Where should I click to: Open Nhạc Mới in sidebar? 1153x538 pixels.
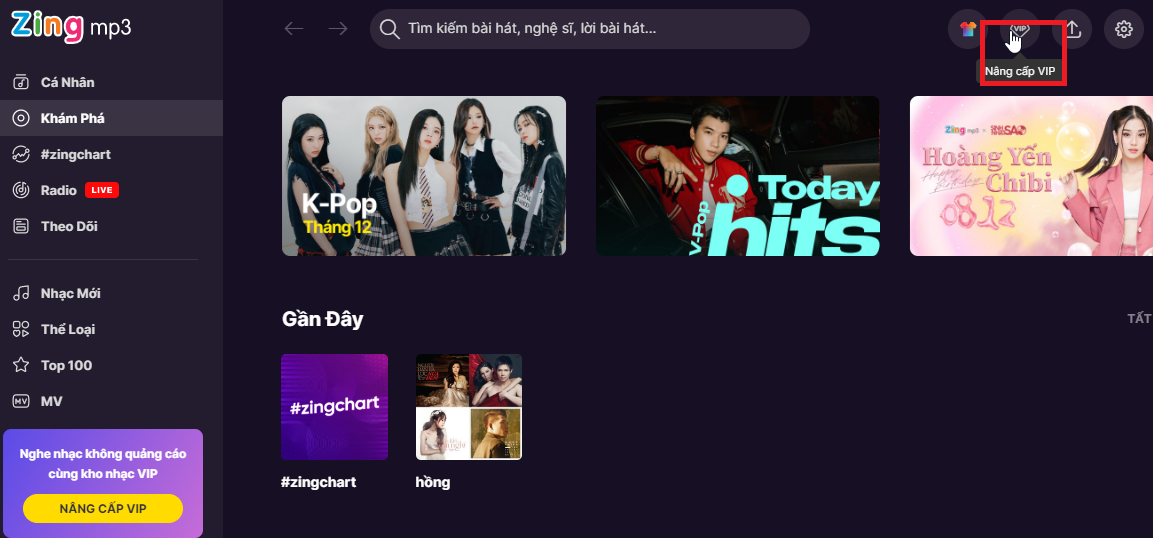pos(71,293)
